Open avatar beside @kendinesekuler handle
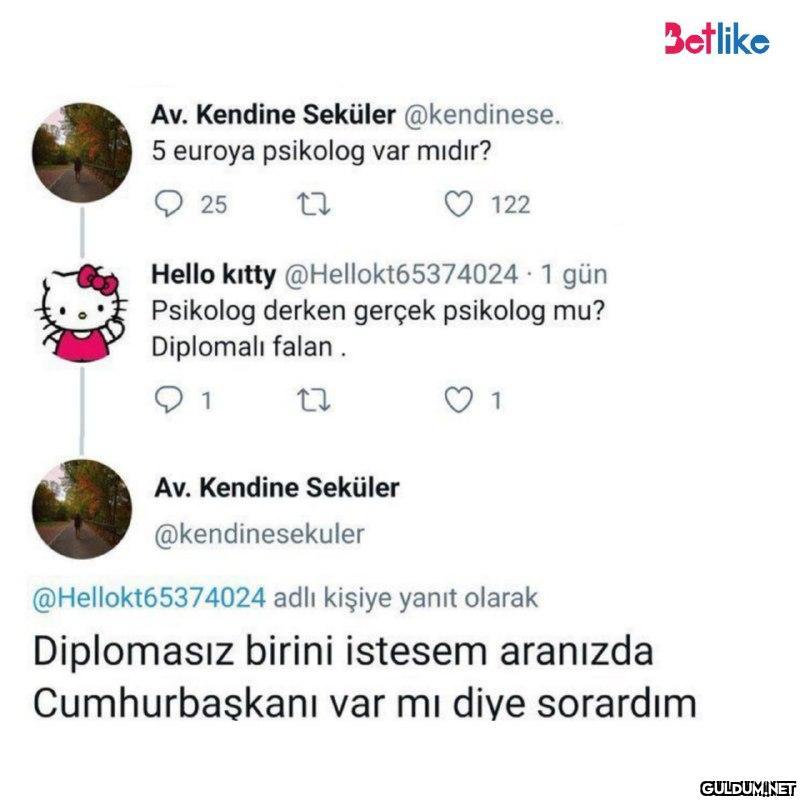 [82, 509]
